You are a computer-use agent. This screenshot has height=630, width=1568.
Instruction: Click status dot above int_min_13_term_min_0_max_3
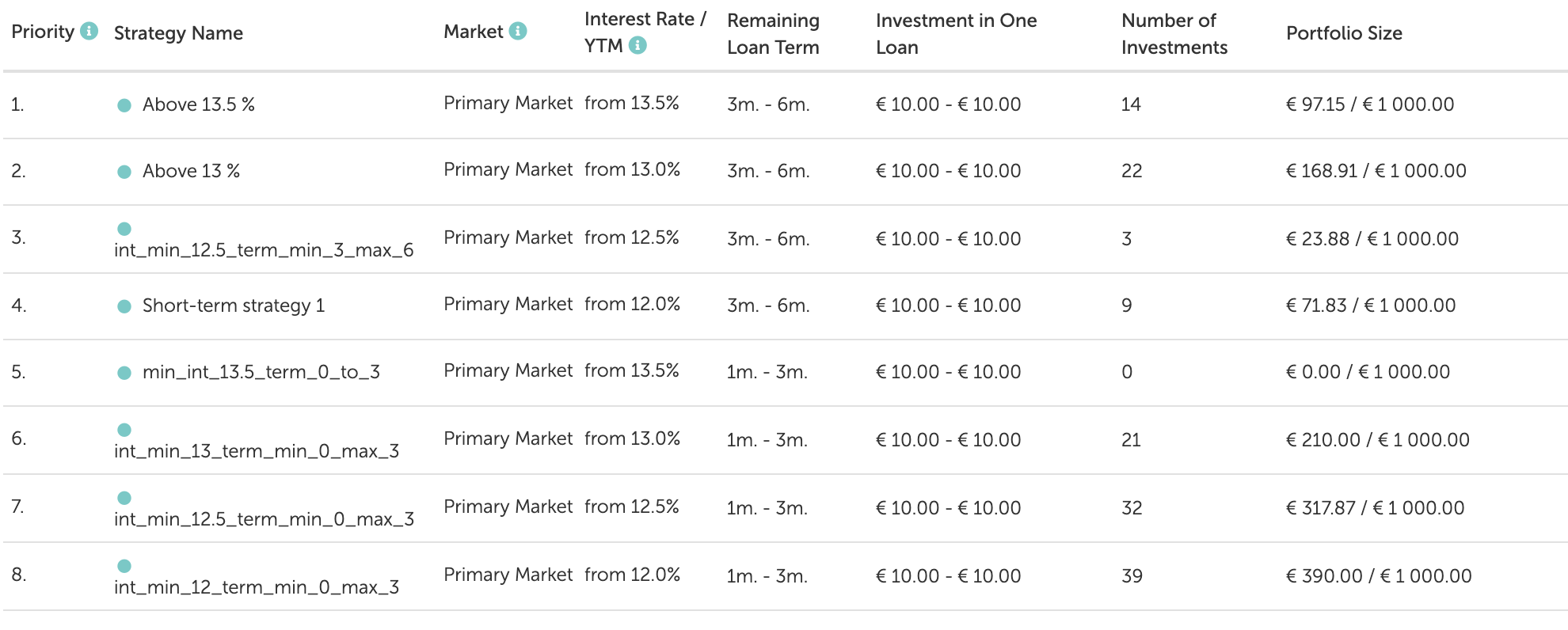[124, 430]
